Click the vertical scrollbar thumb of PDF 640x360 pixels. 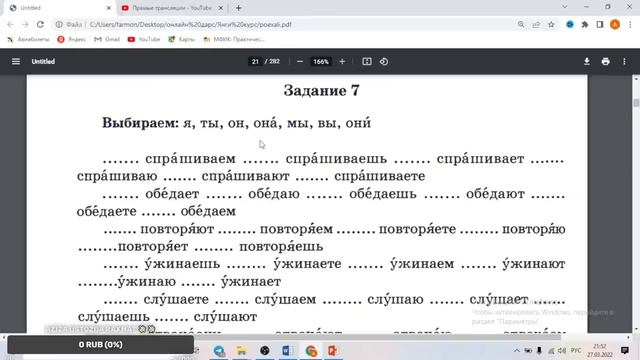coord(636,103)
